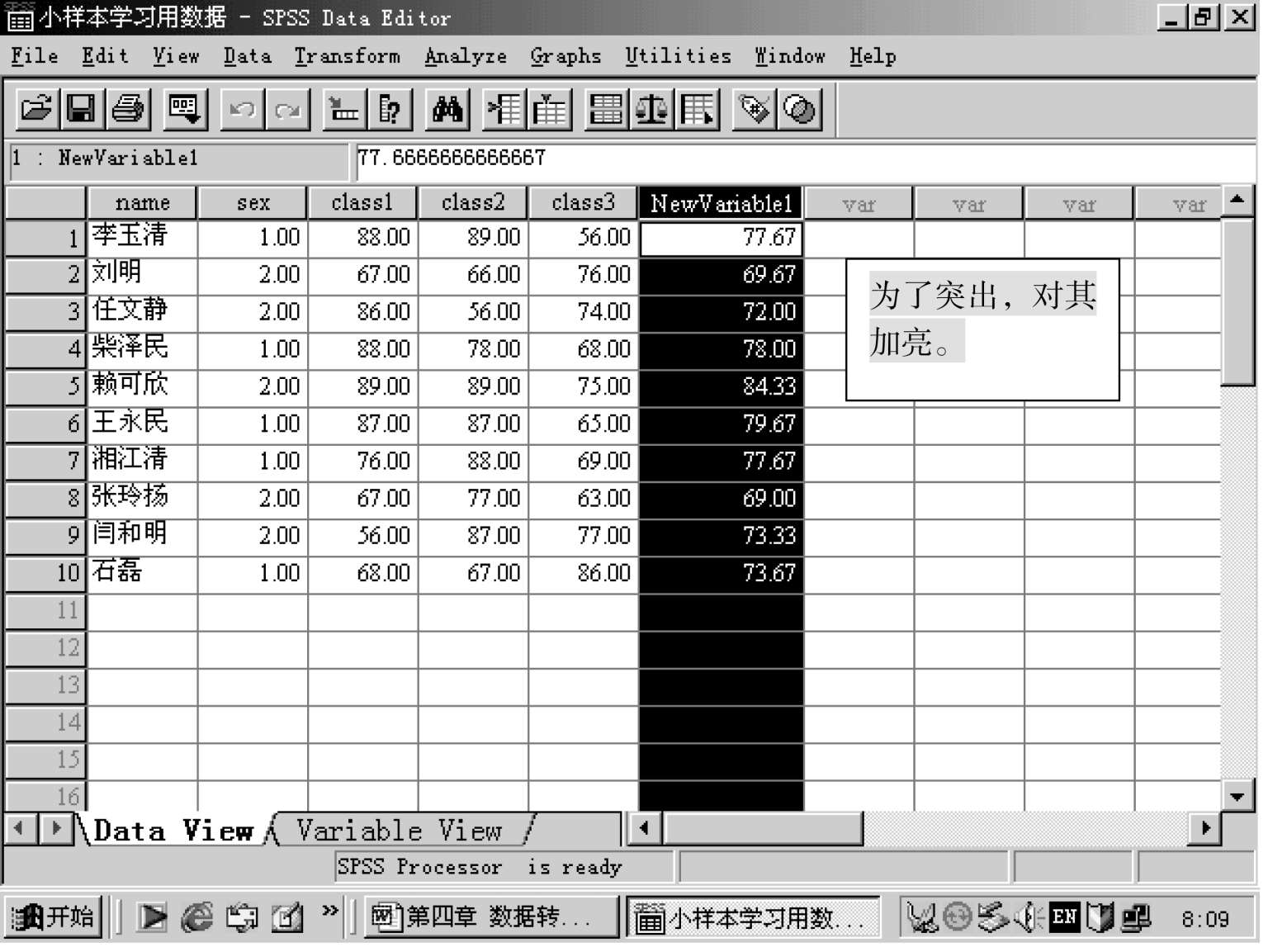Click the Variables info icon with question mark
This screenshot has height=952, width=1268.
tap(389, 109)
